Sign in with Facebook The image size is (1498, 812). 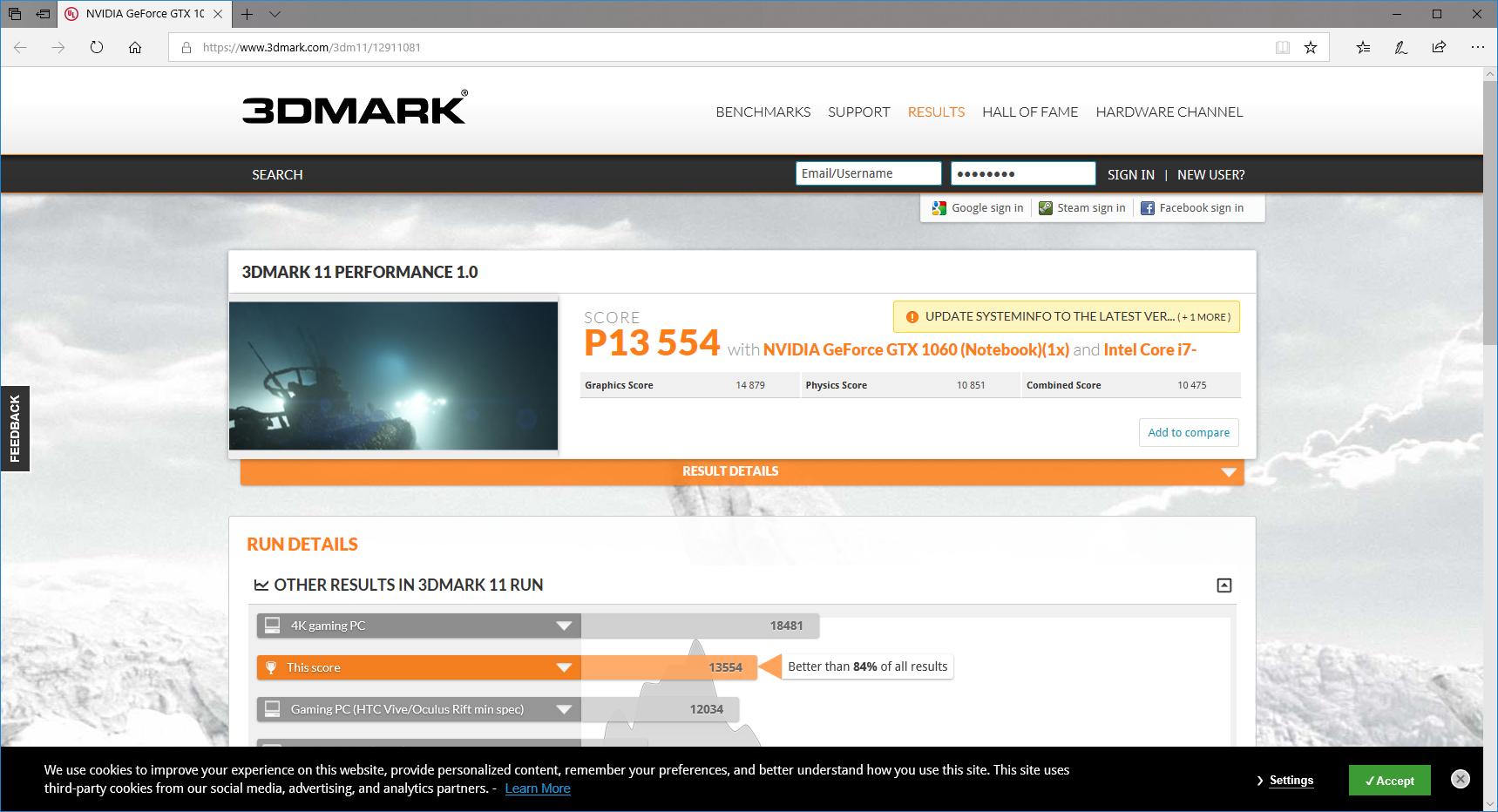point(1192,208)
